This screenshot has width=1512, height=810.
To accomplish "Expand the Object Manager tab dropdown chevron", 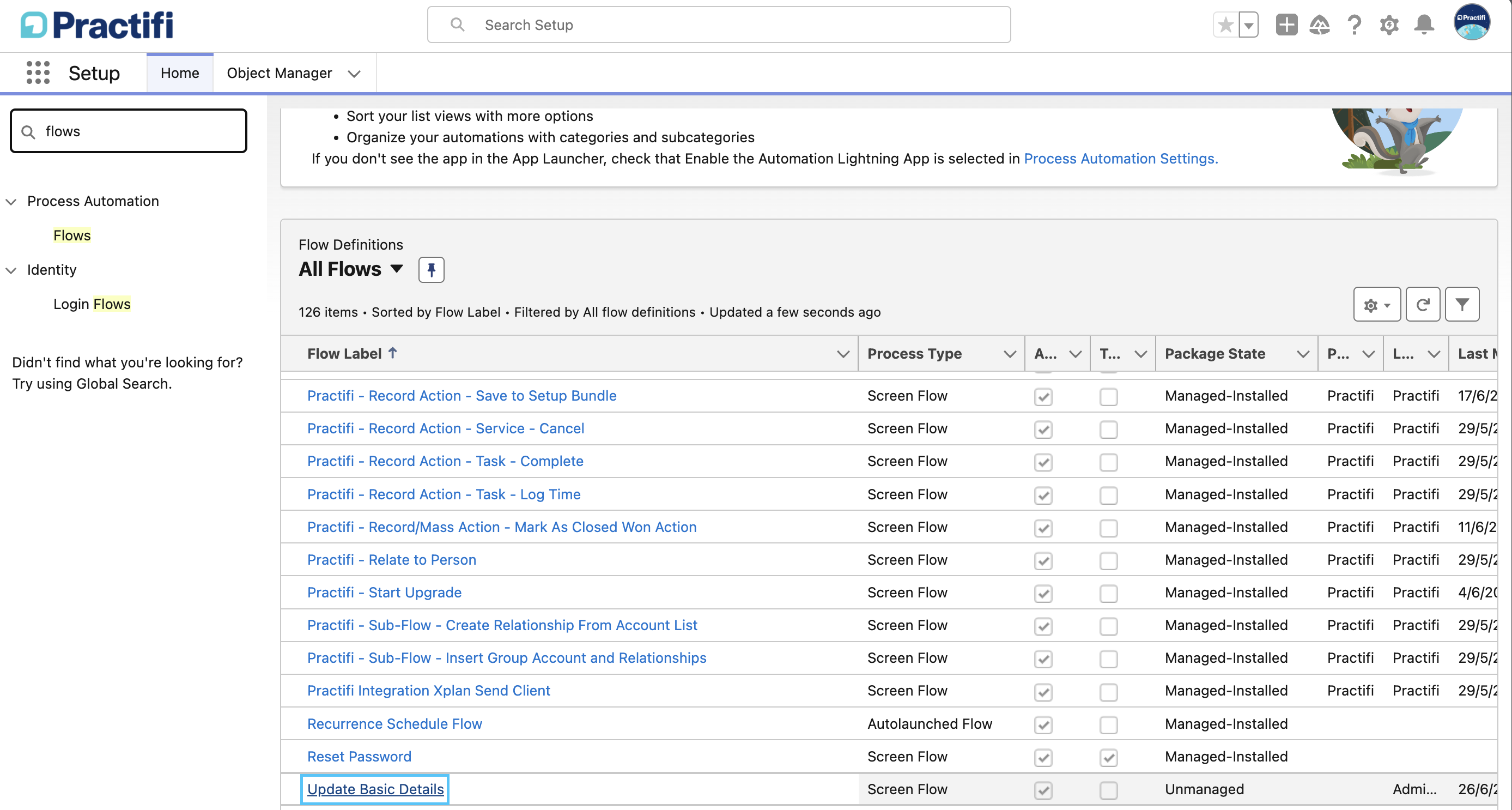I will (354, 74).
